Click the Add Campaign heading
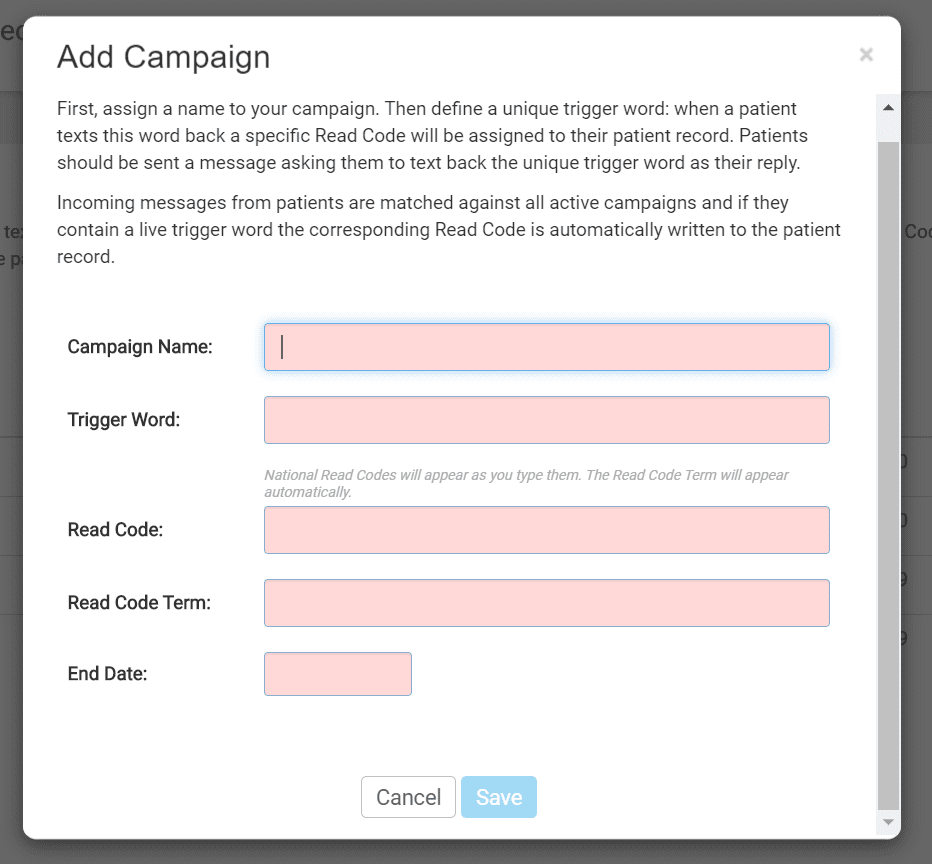Viewport: 932px width, 864px height. pos(163,57)
